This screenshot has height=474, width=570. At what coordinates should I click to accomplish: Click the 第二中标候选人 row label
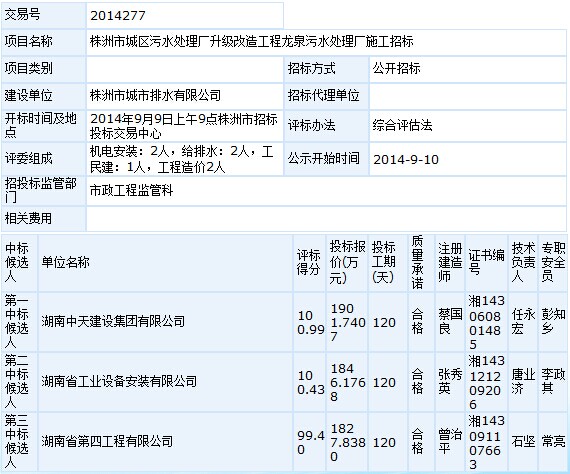17,382
